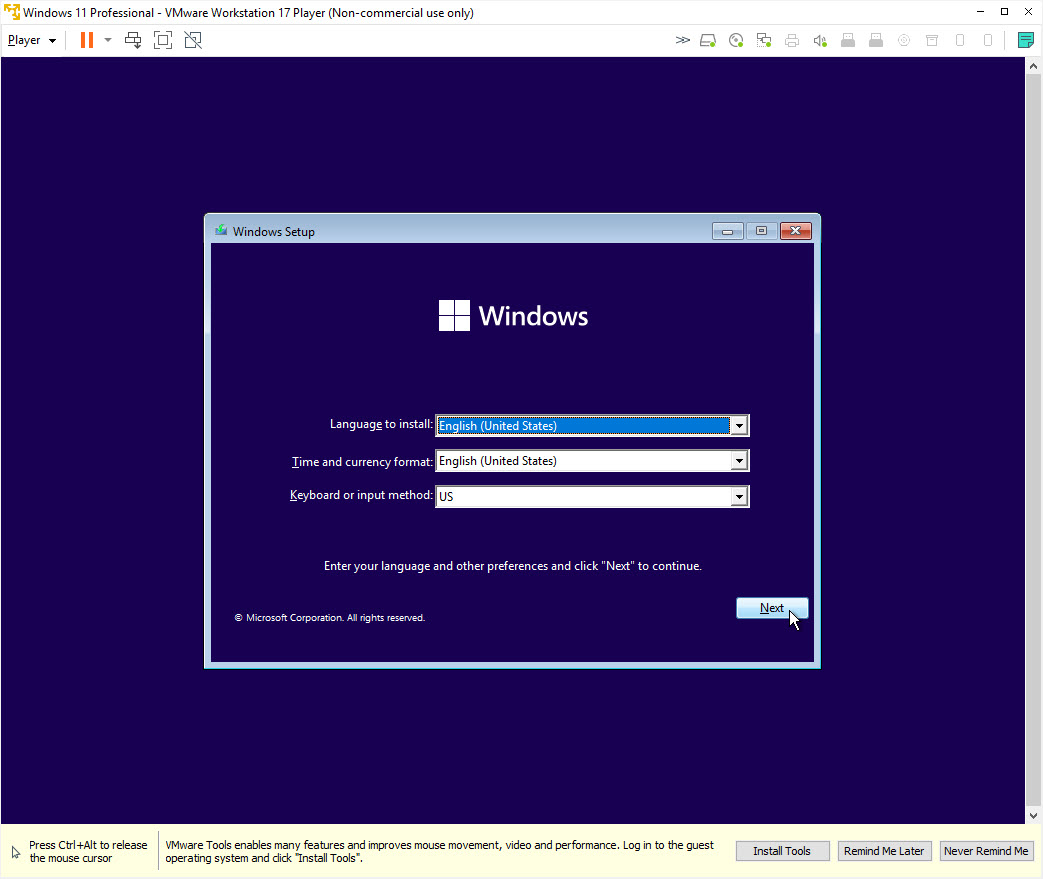This screenshot has width=1043, height=879.
Task: Click Next in Windows Setup
Action: [x=771, y=607]
